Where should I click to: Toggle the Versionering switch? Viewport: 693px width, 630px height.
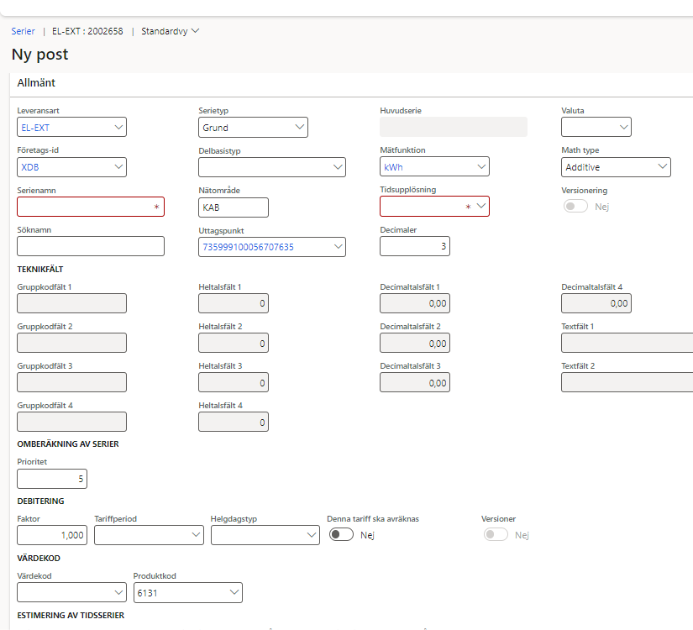[x=575, y=206]
